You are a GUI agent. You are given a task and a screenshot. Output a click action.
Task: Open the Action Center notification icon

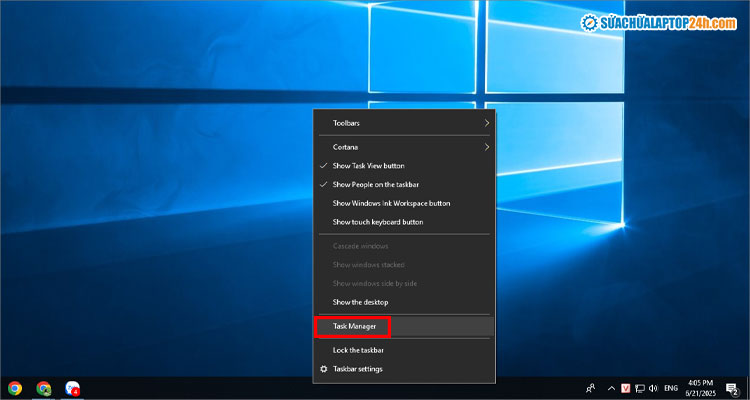(731, 388)
